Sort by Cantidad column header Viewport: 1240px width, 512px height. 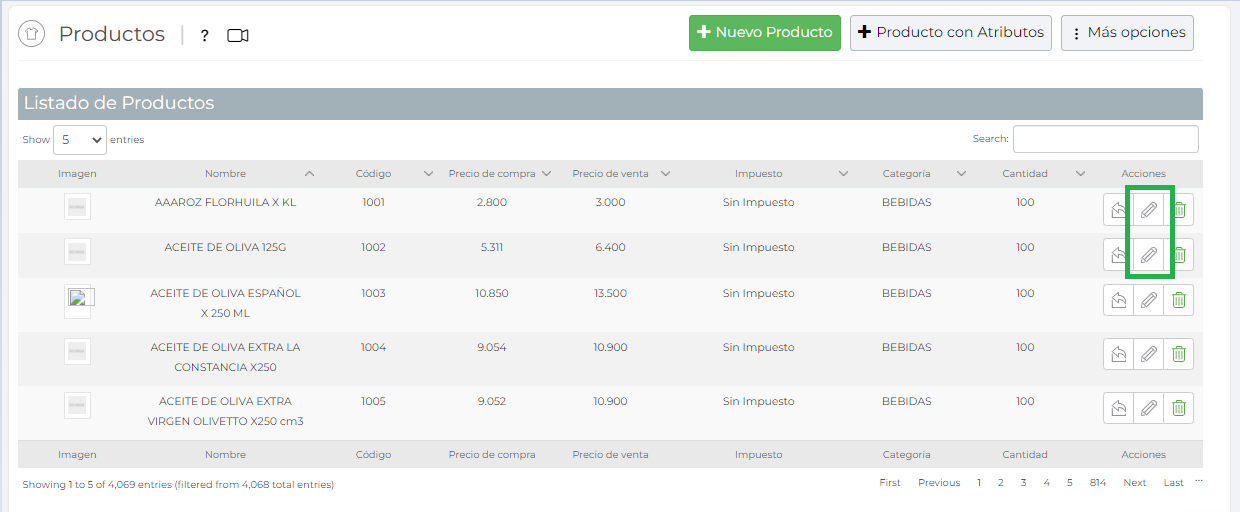pyautogui.click(x=1025, y=174)
